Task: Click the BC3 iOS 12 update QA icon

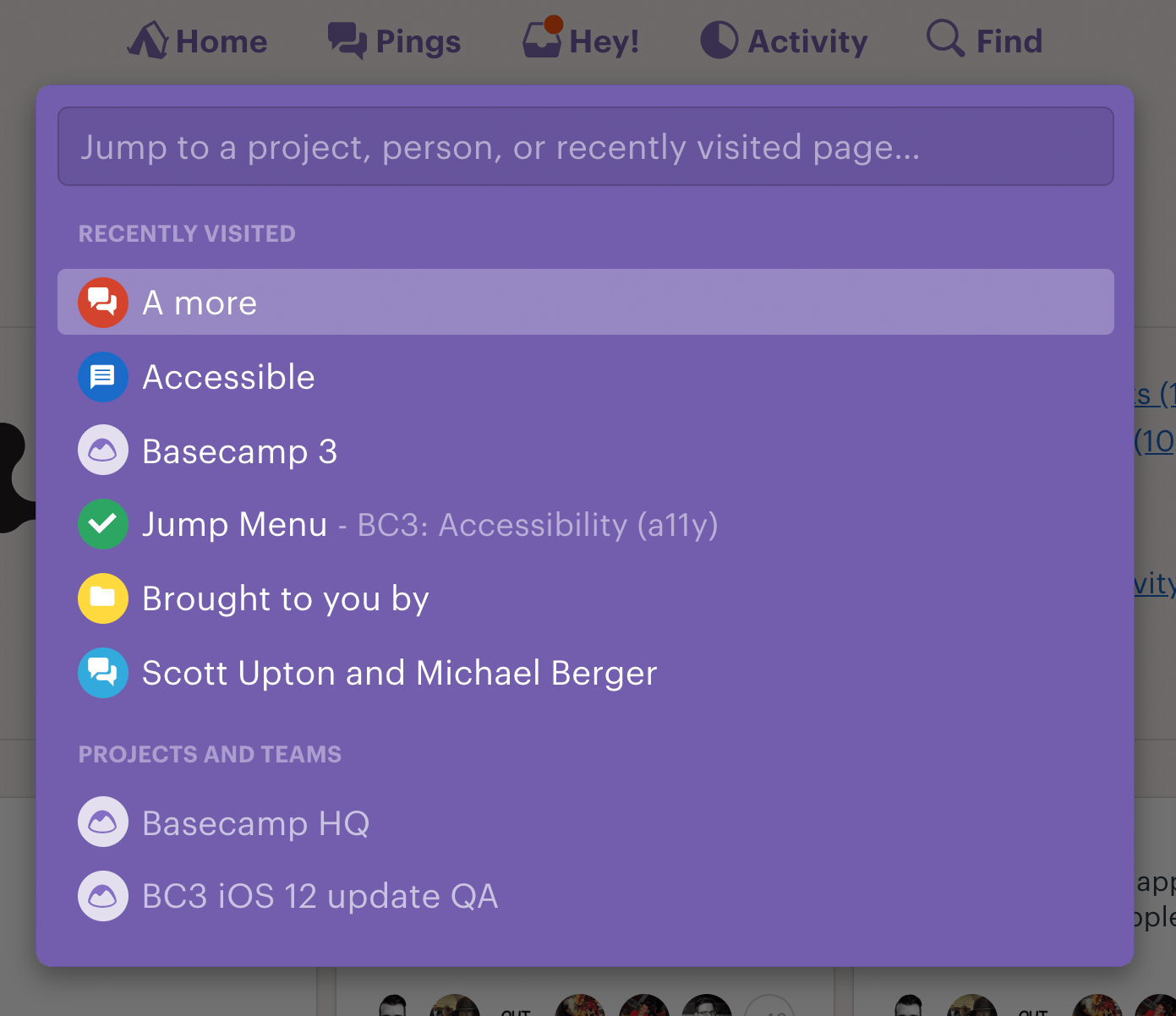Action: tap(103, 896)
